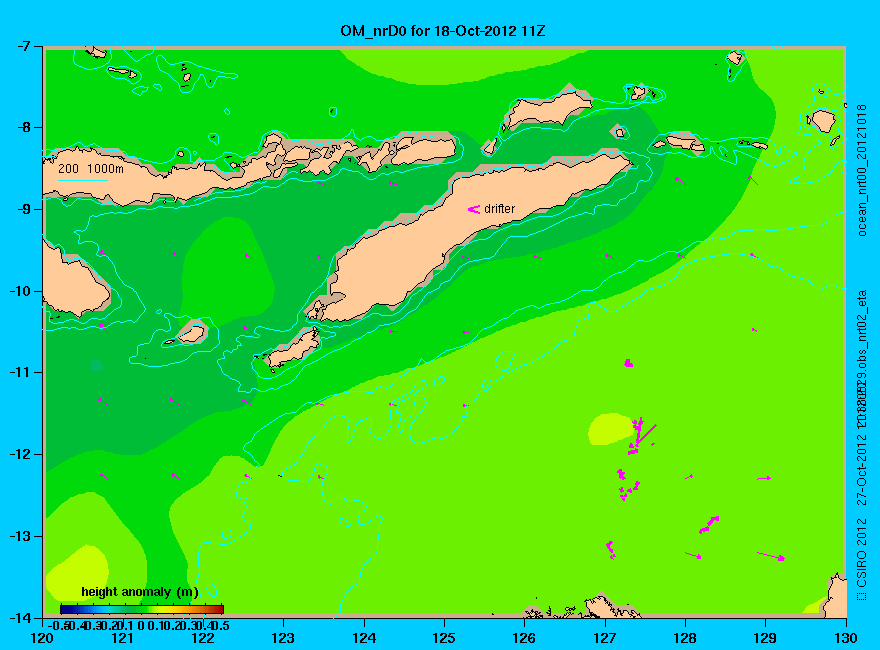Click the vertical 'ocean_nr00_20121018' text

tap(862, 171)
